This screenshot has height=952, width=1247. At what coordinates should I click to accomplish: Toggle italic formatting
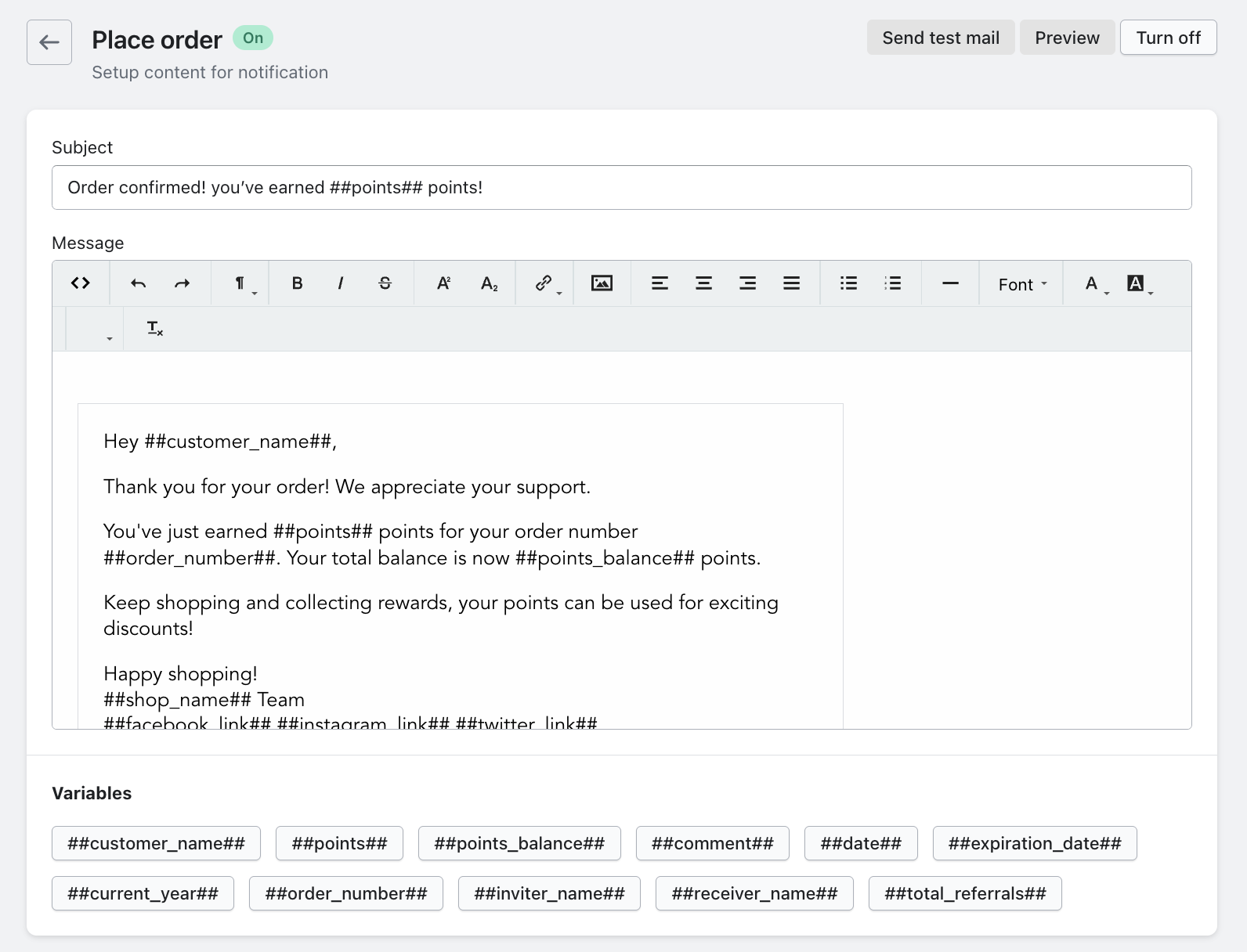(x=341, y=283)
